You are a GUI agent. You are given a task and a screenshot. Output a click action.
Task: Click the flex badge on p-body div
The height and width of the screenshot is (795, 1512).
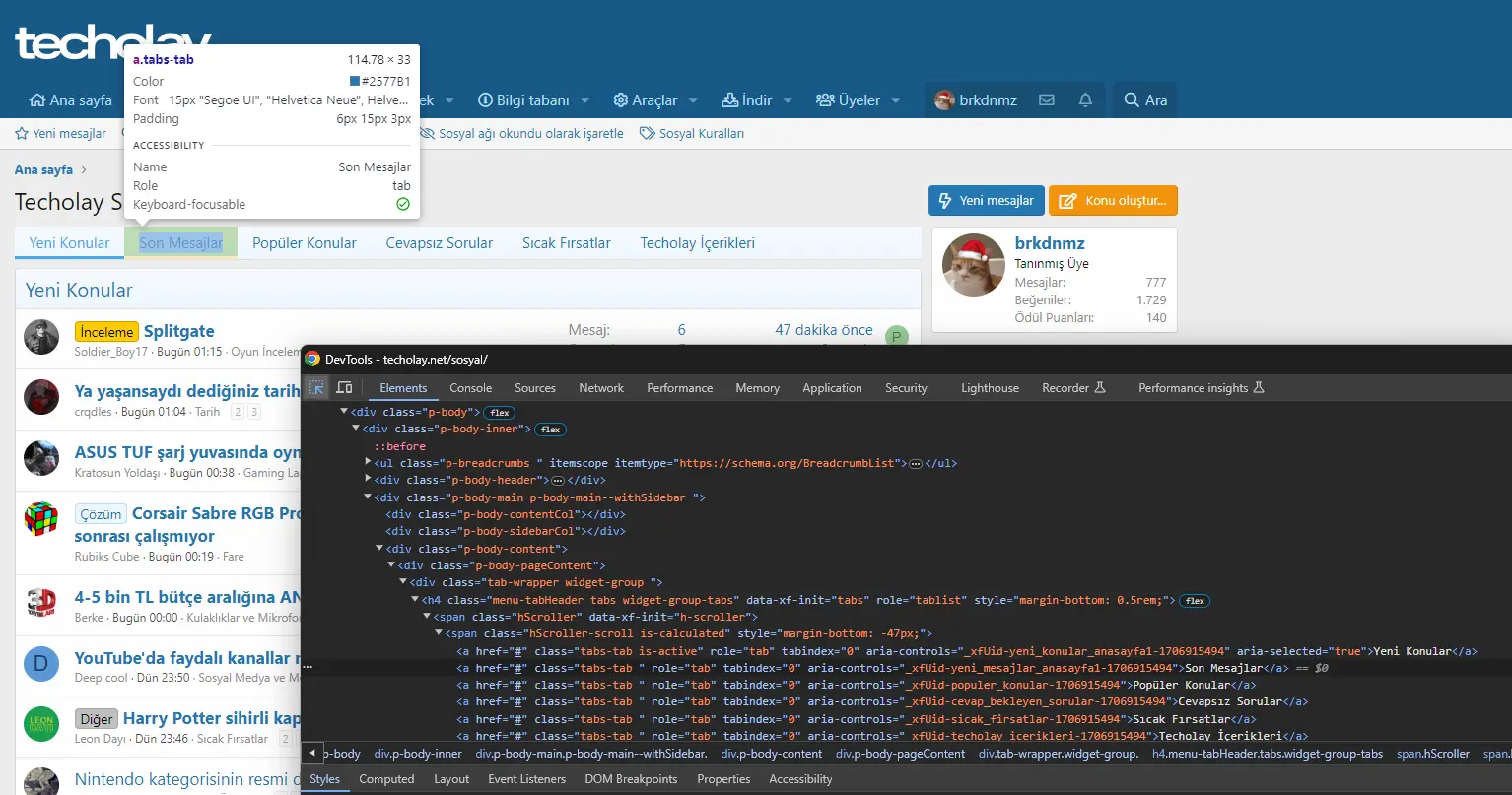(501, 413)
